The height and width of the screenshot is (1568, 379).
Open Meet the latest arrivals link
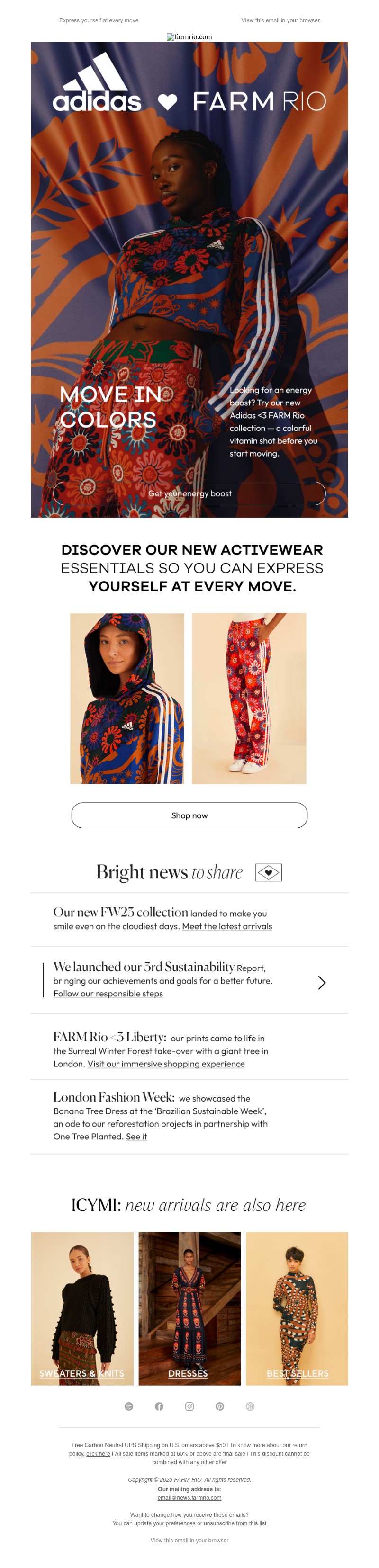(x=227, y=926)
